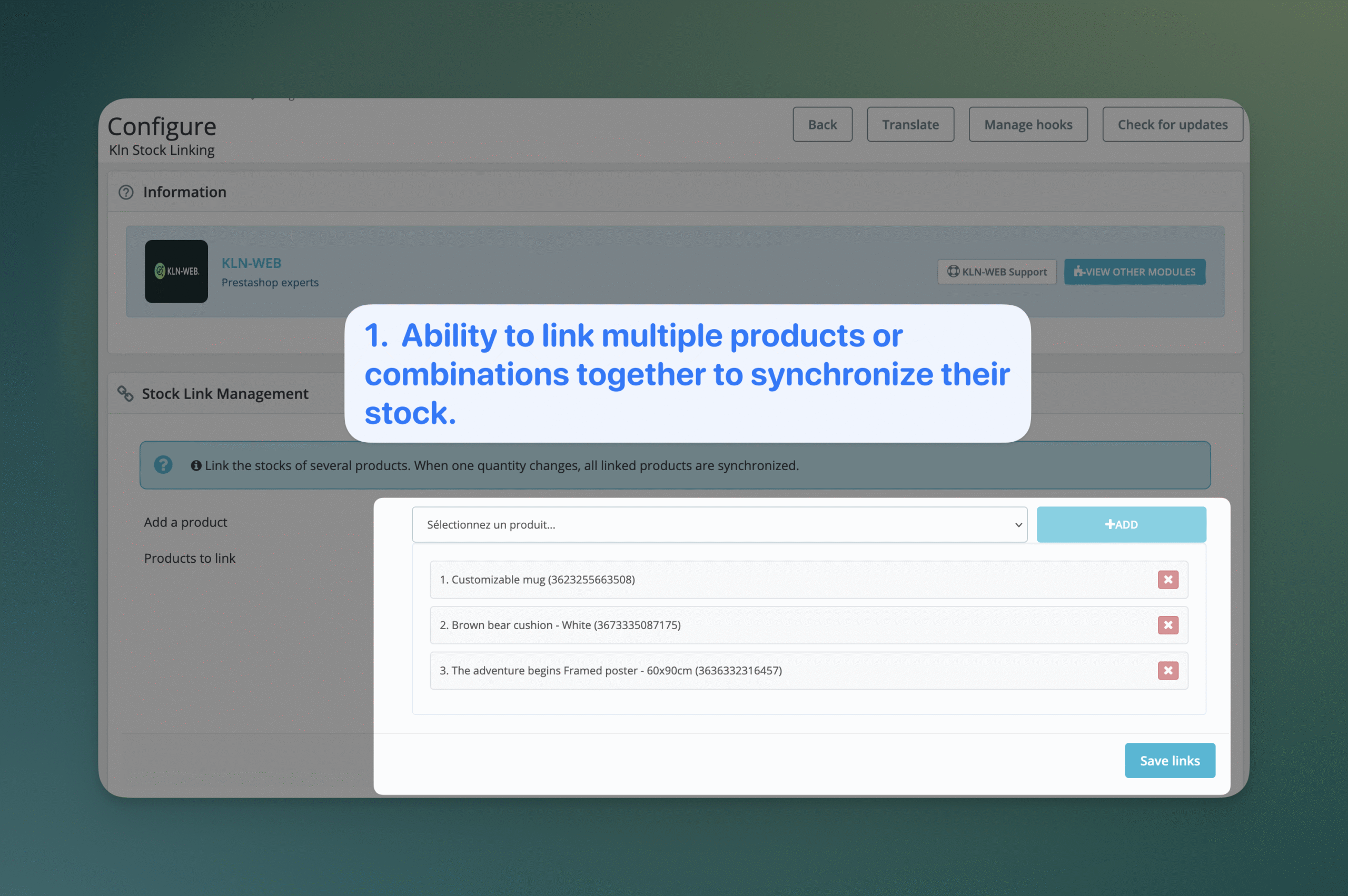Image resolution: width=1348 pixels, height=896 pixels.
Task: Open View Other Modules
Action: click(1134, 272)
